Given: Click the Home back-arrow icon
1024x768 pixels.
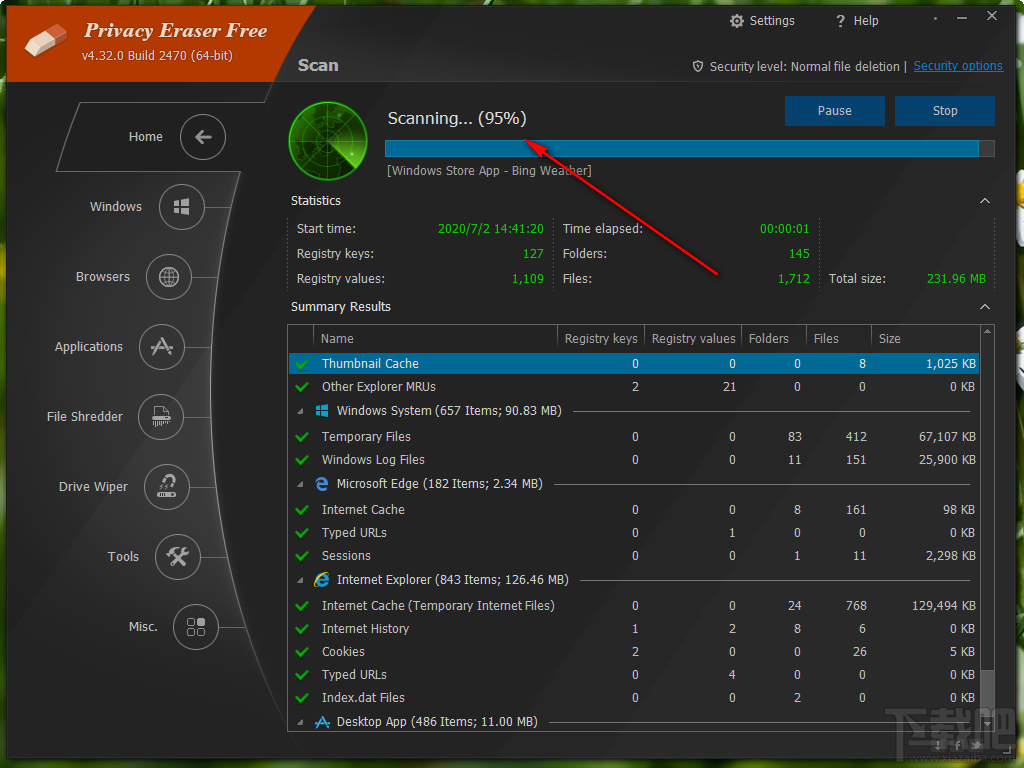Looking at the screenshot, I should coord(203,136).
